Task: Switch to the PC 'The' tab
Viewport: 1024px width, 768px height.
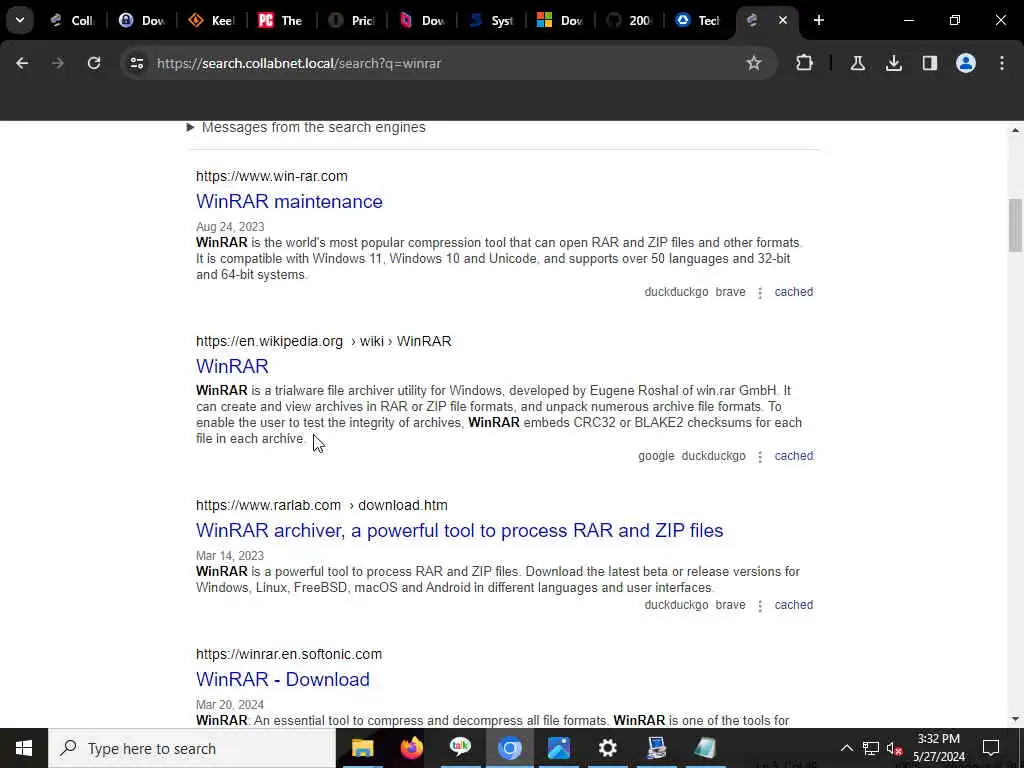Action: (281, 20)
